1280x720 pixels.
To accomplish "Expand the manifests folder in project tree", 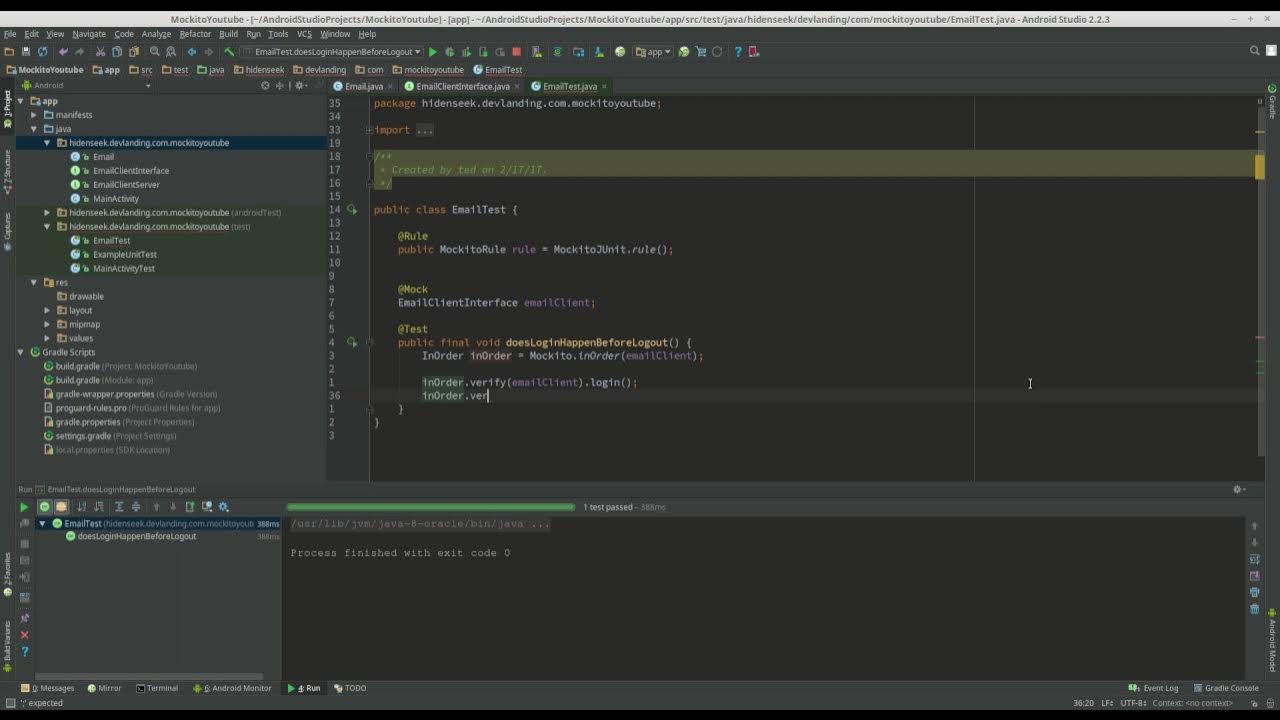I will tap(34, 115).
